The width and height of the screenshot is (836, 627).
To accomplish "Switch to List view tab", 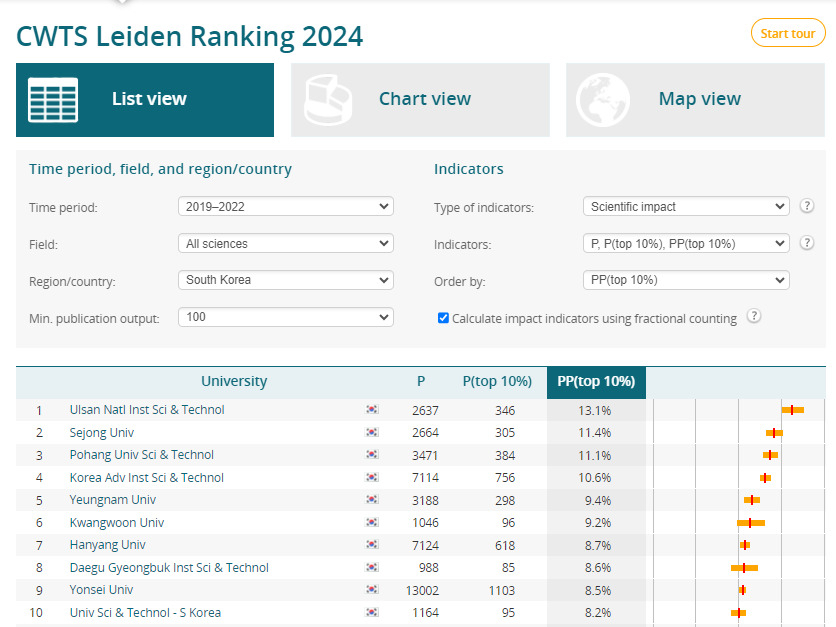I will (x=145, y=100).
